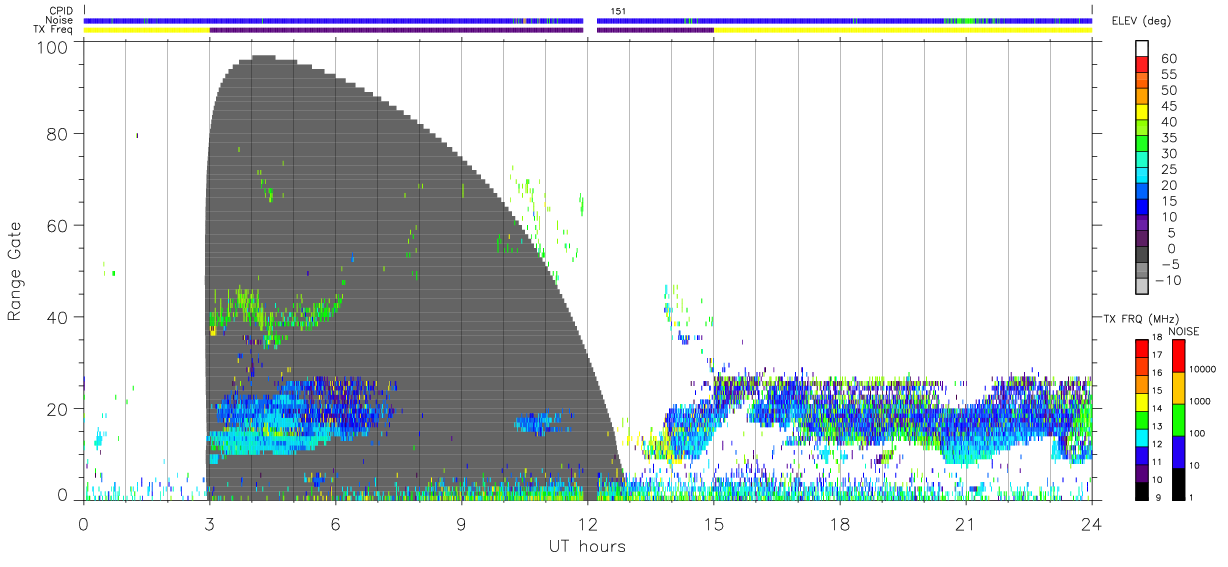Click the 'Range Gate' y-axis title
Viewport: 1228px width, 567px height.
16,271
